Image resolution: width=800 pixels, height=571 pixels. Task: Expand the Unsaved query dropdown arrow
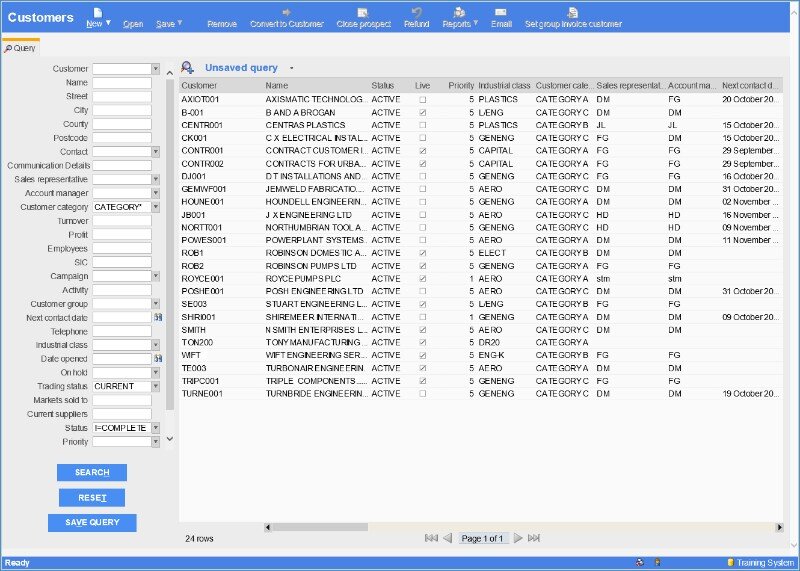[x=291, y=68]
